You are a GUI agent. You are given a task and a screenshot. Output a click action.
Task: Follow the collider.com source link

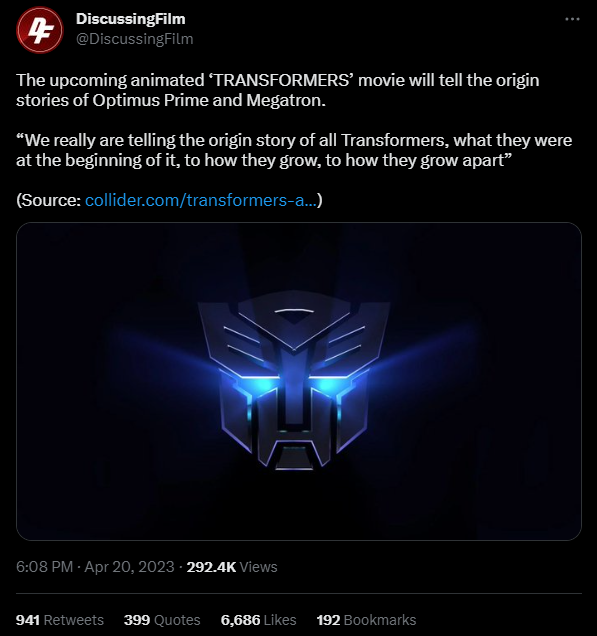(201, 200)
